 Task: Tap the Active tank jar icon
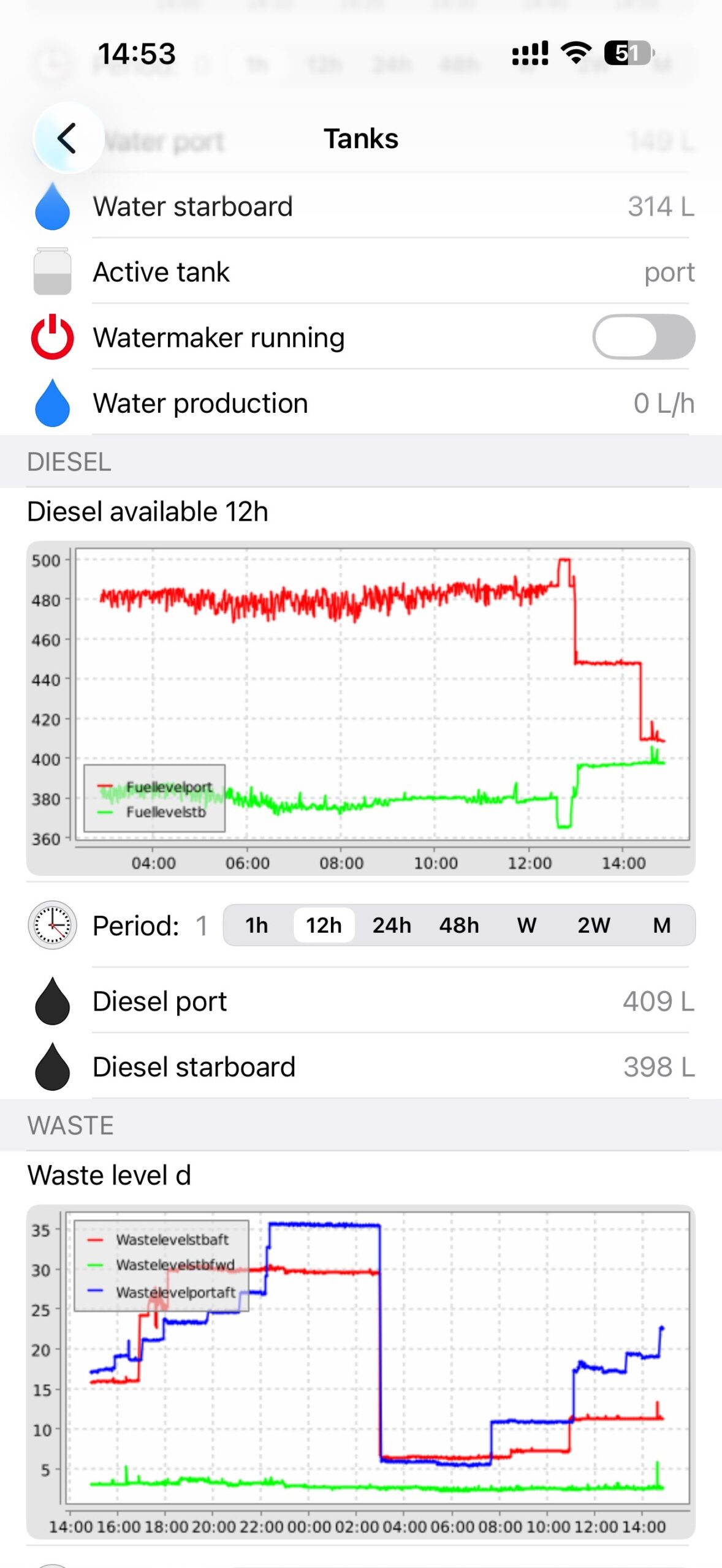[53, 271]
